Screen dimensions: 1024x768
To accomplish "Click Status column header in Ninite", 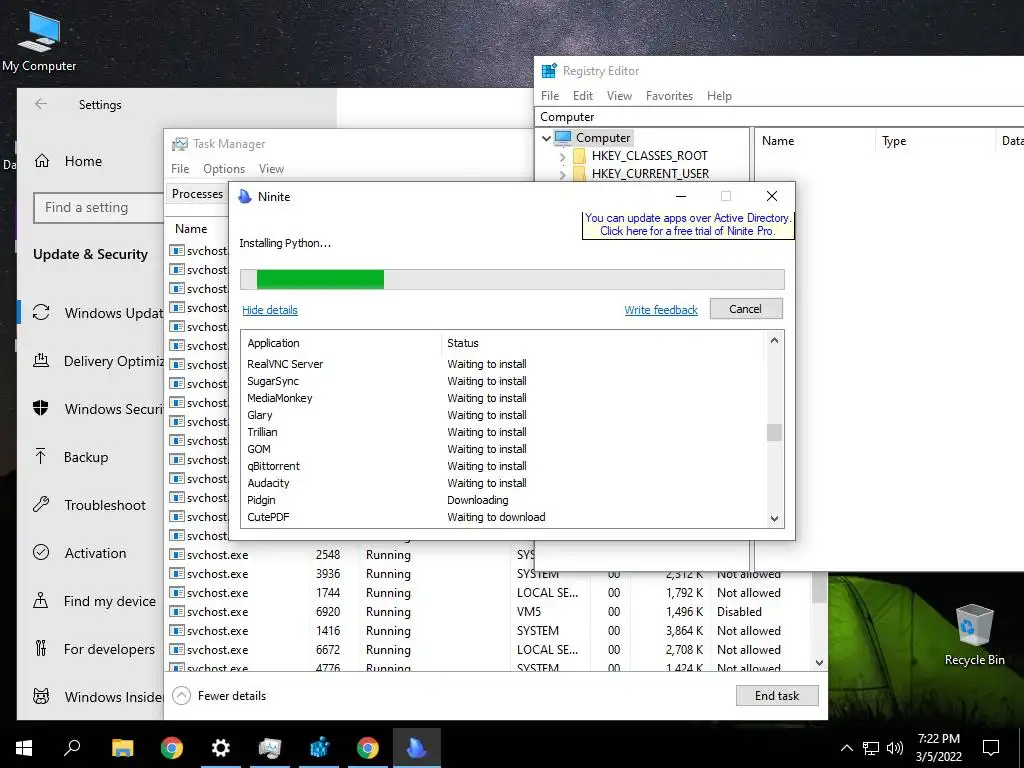I will click(602, 344).
